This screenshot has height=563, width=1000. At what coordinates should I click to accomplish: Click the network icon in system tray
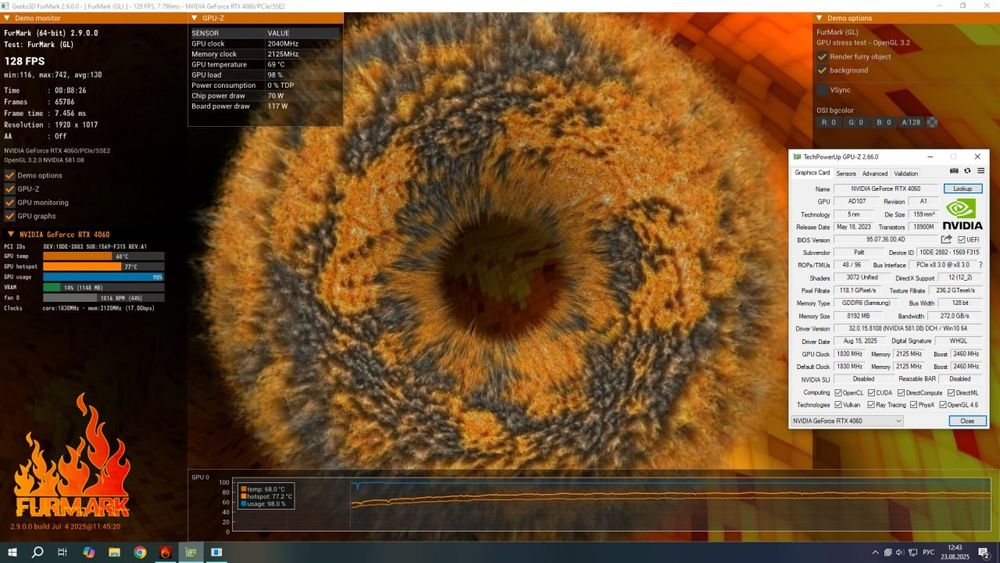click(x=913, y=552)
